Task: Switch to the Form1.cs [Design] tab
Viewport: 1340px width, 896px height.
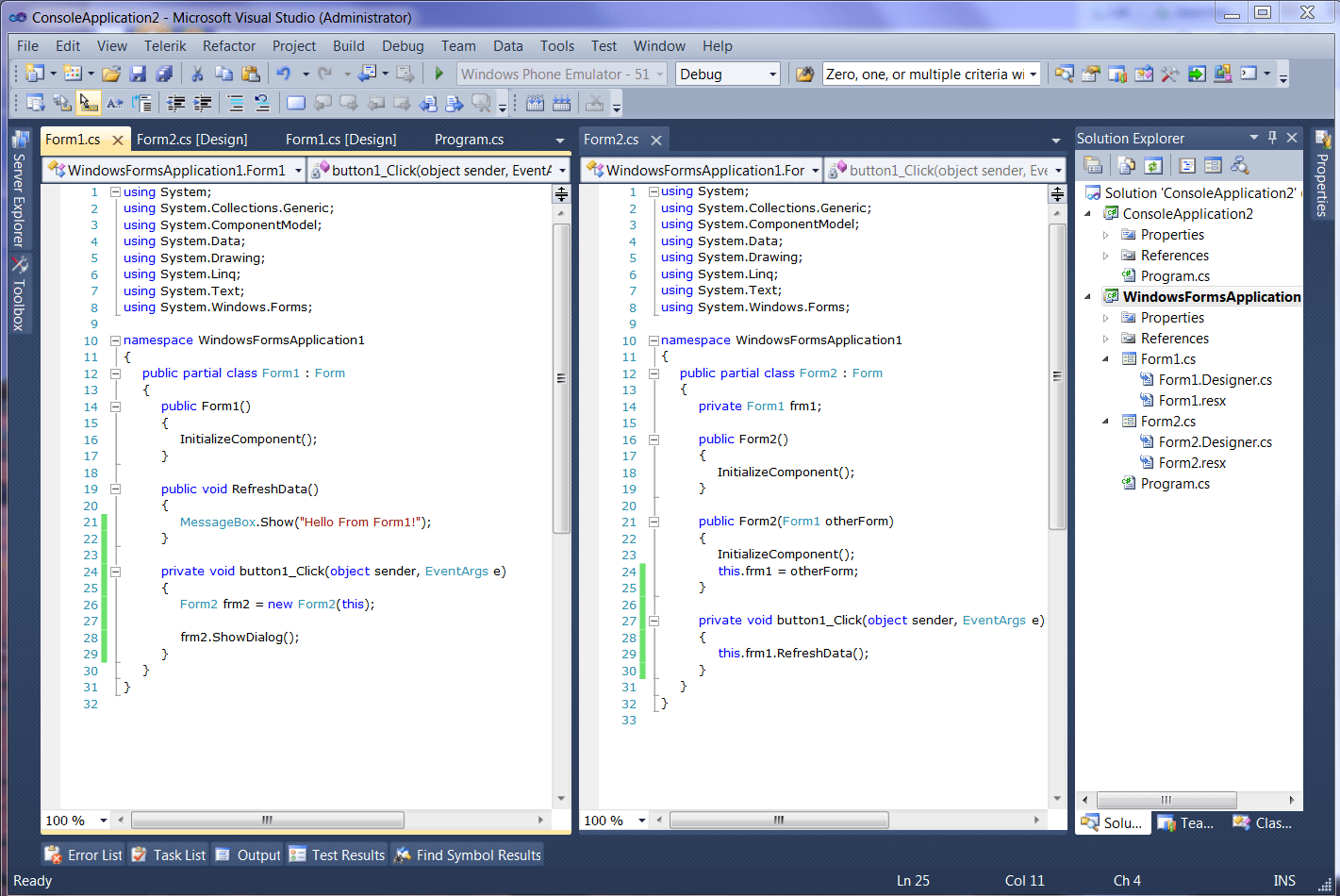Action: [x=340, y=140]
